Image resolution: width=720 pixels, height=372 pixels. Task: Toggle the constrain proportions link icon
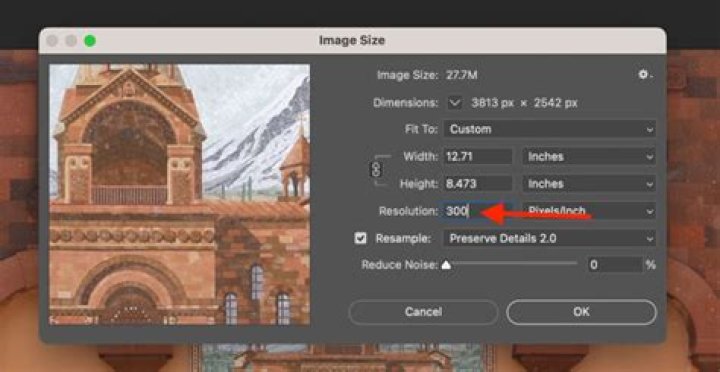376,170
